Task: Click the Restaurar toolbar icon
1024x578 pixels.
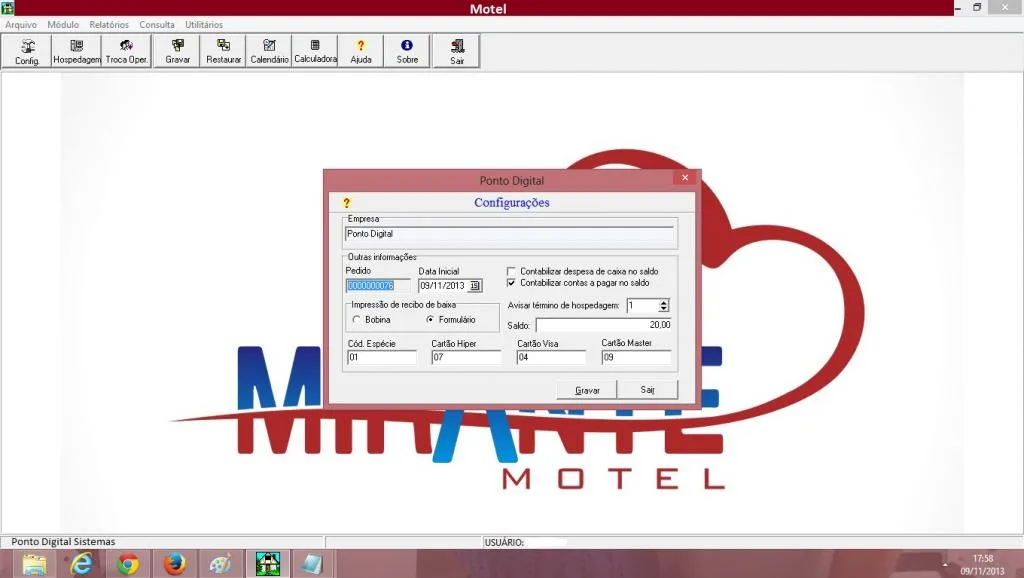Action: click(x=223, y=51)
